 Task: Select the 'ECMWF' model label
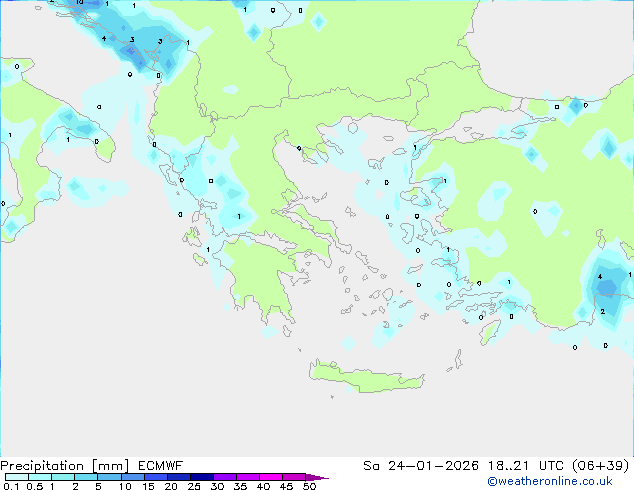(x=161, y=466)
